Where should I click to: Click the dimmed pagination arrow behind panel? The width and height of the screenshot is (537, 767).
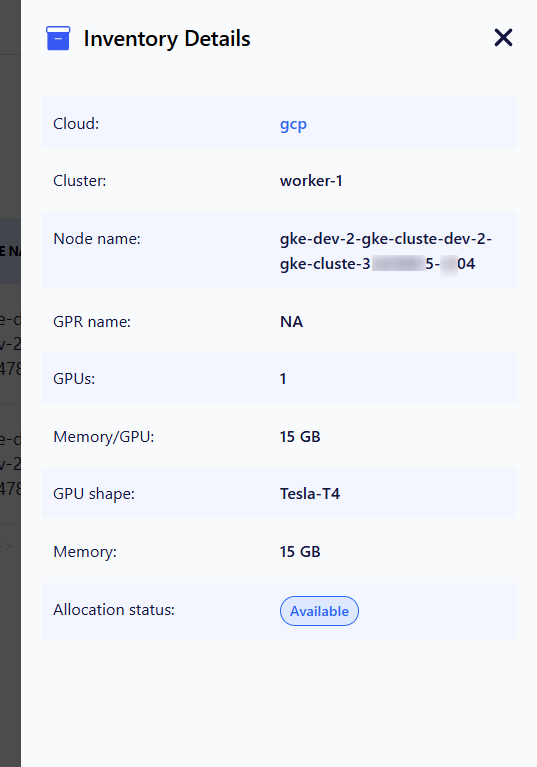7,545
